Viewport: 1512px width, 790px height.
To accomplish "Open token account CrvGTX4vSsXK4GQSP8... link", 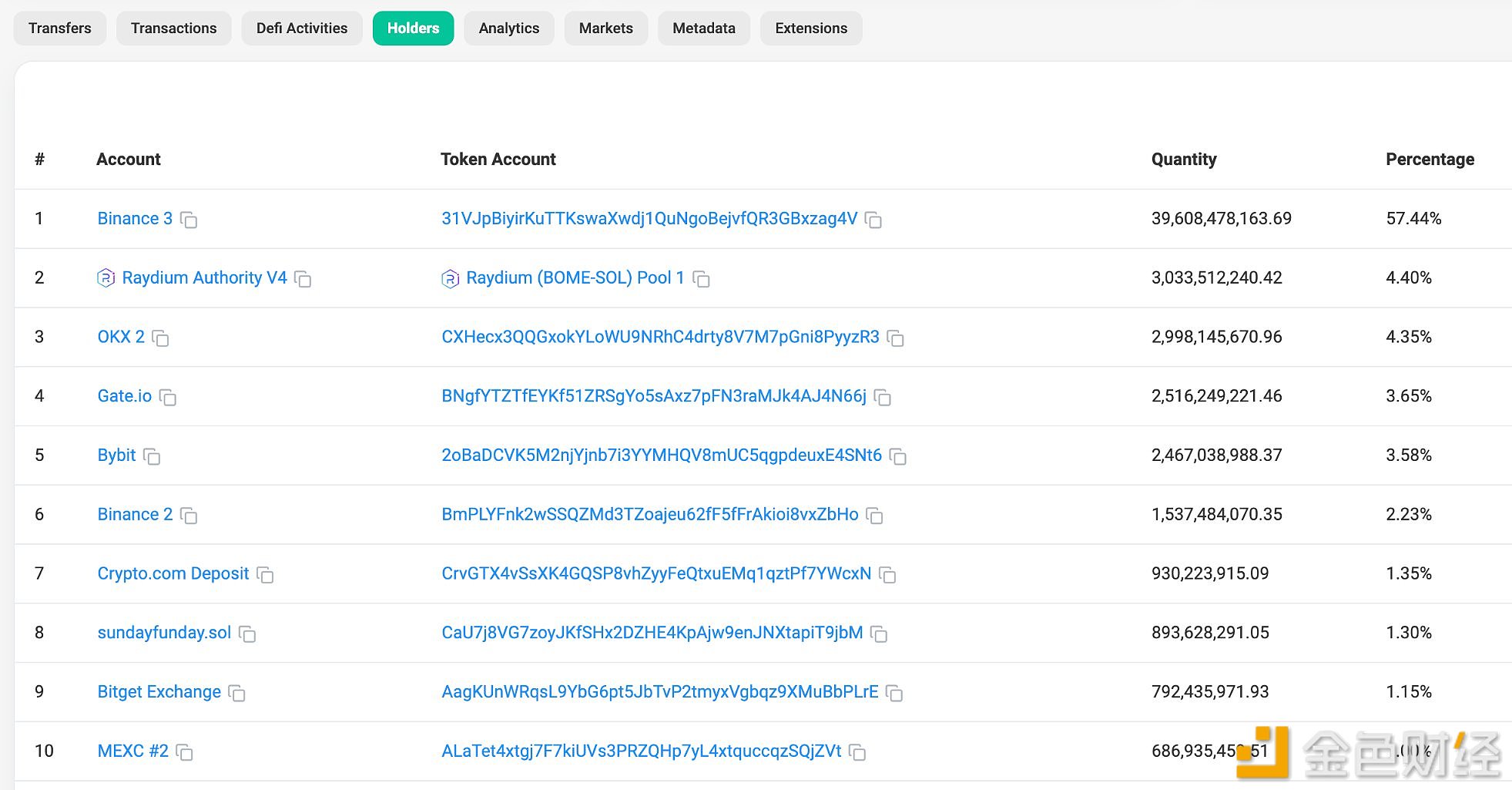I will point(656,574).
